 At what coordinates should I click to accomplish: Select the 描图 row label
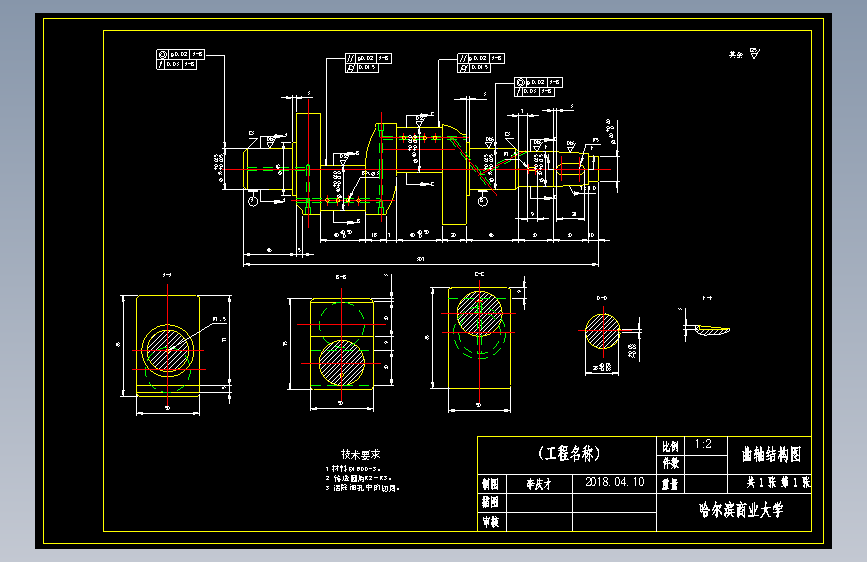(490, 502)
